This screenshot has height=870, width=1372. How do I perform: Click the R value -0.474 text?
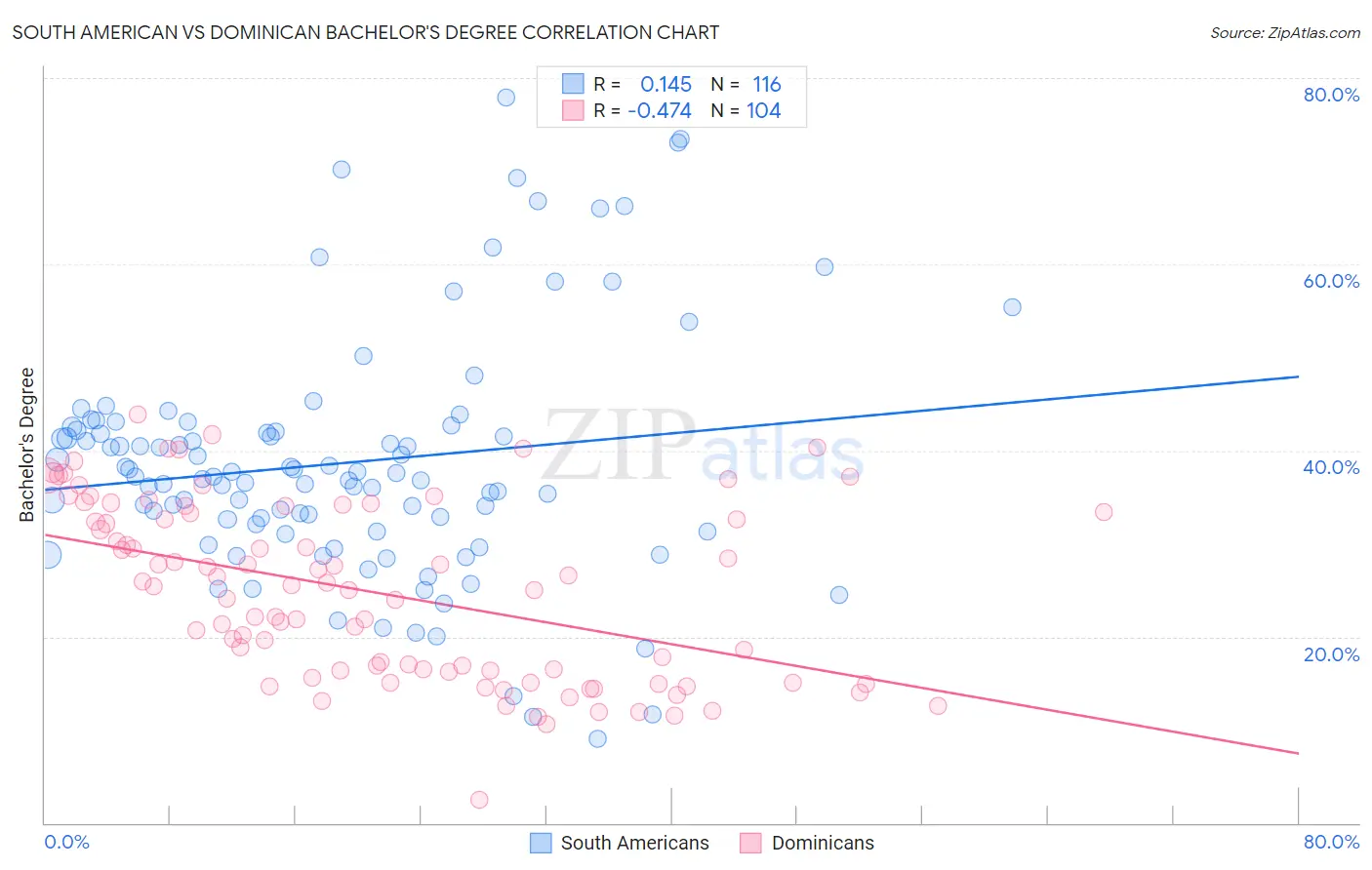[660, 110]
